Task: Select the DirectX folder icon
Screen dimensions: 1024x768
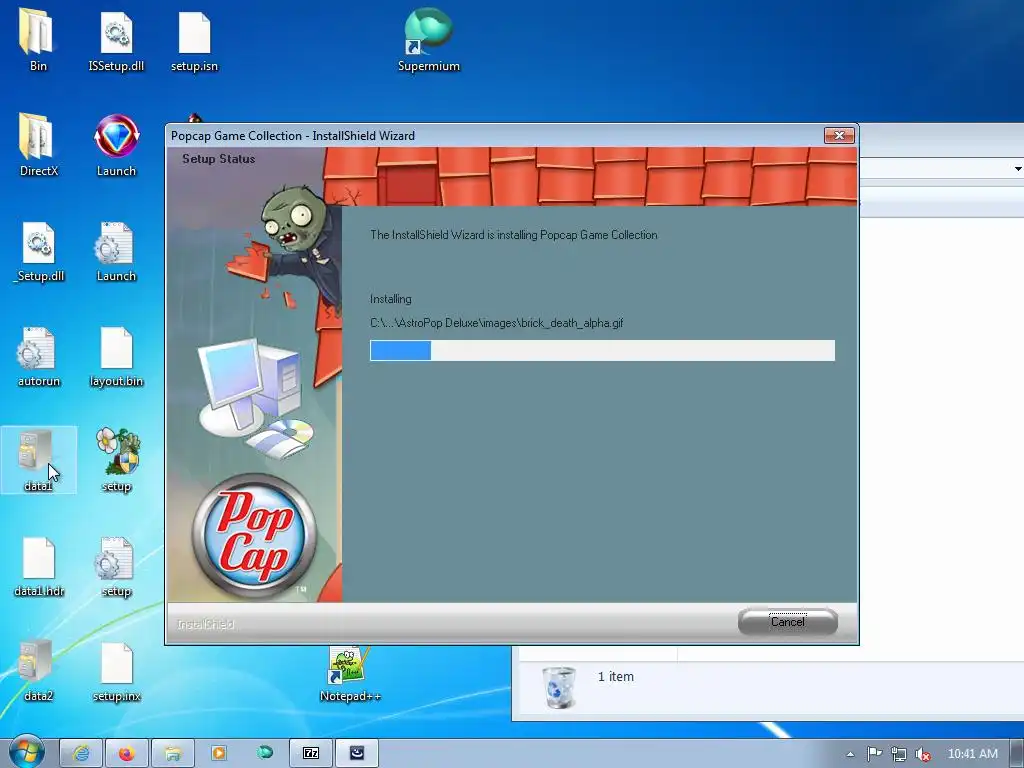Action: [x=39, y=144]
